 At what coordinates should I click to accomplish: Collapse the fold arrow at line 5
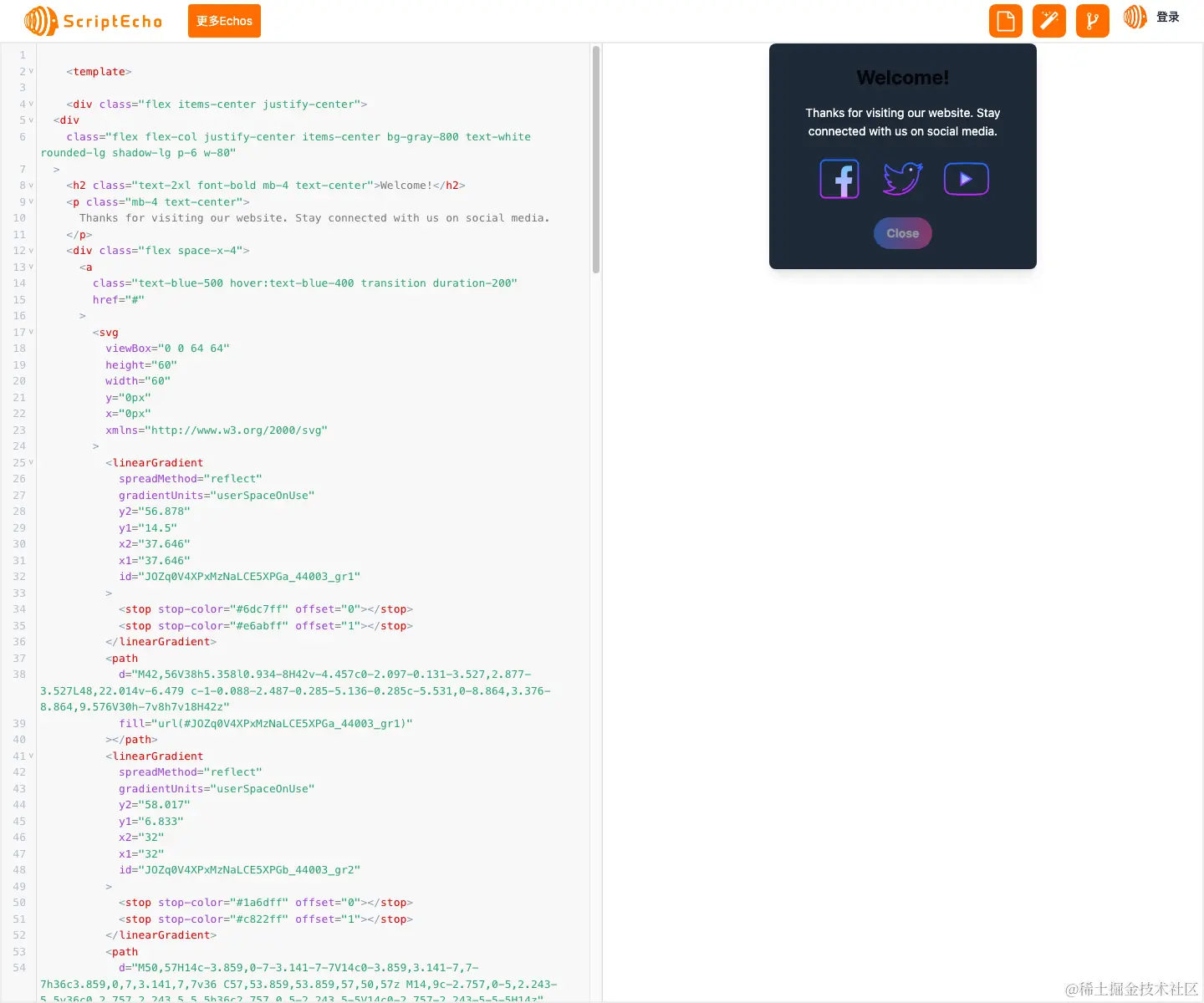click(x=31, y=120)
